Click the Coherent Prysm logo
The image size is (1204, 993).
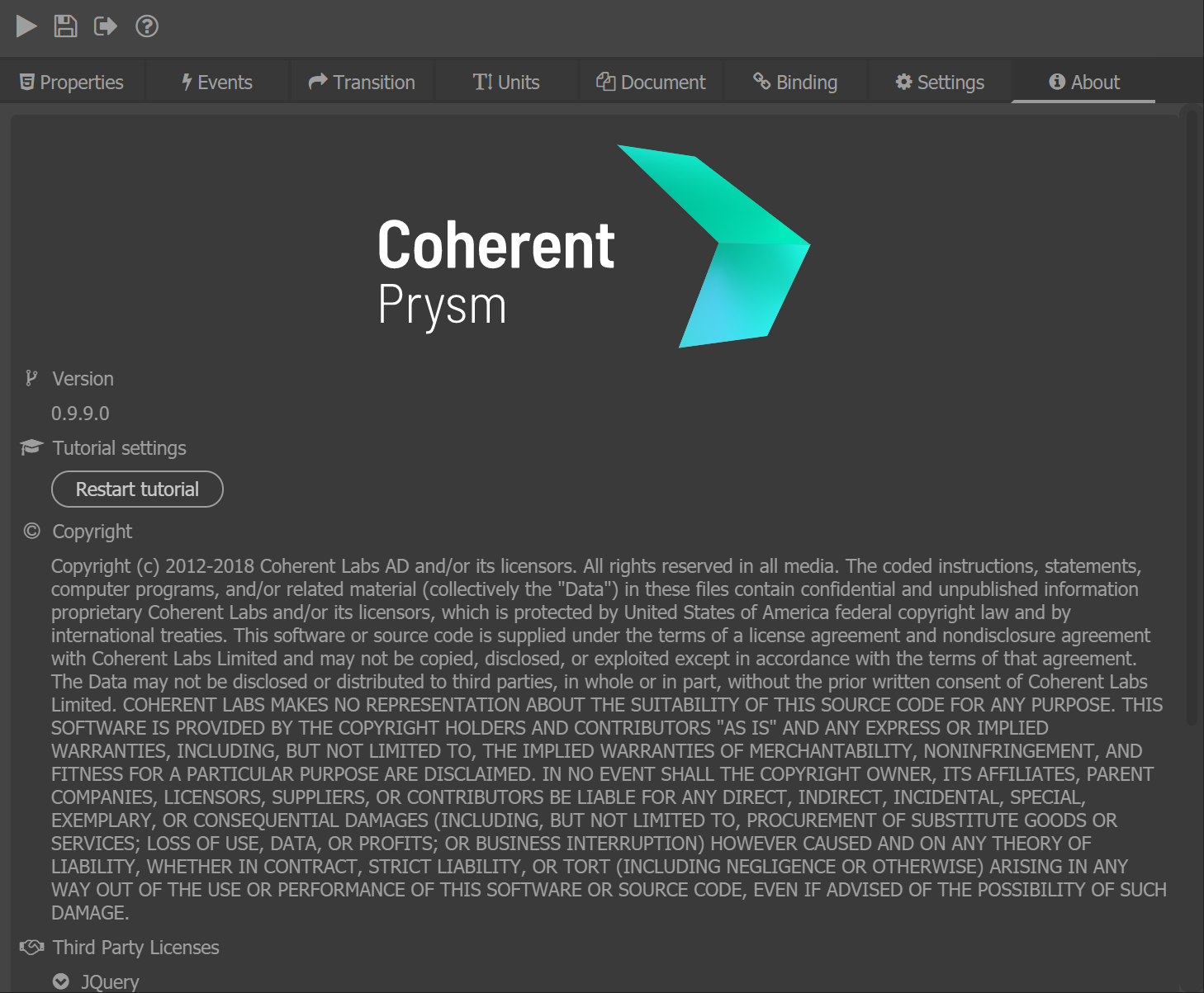click(594, 246)
